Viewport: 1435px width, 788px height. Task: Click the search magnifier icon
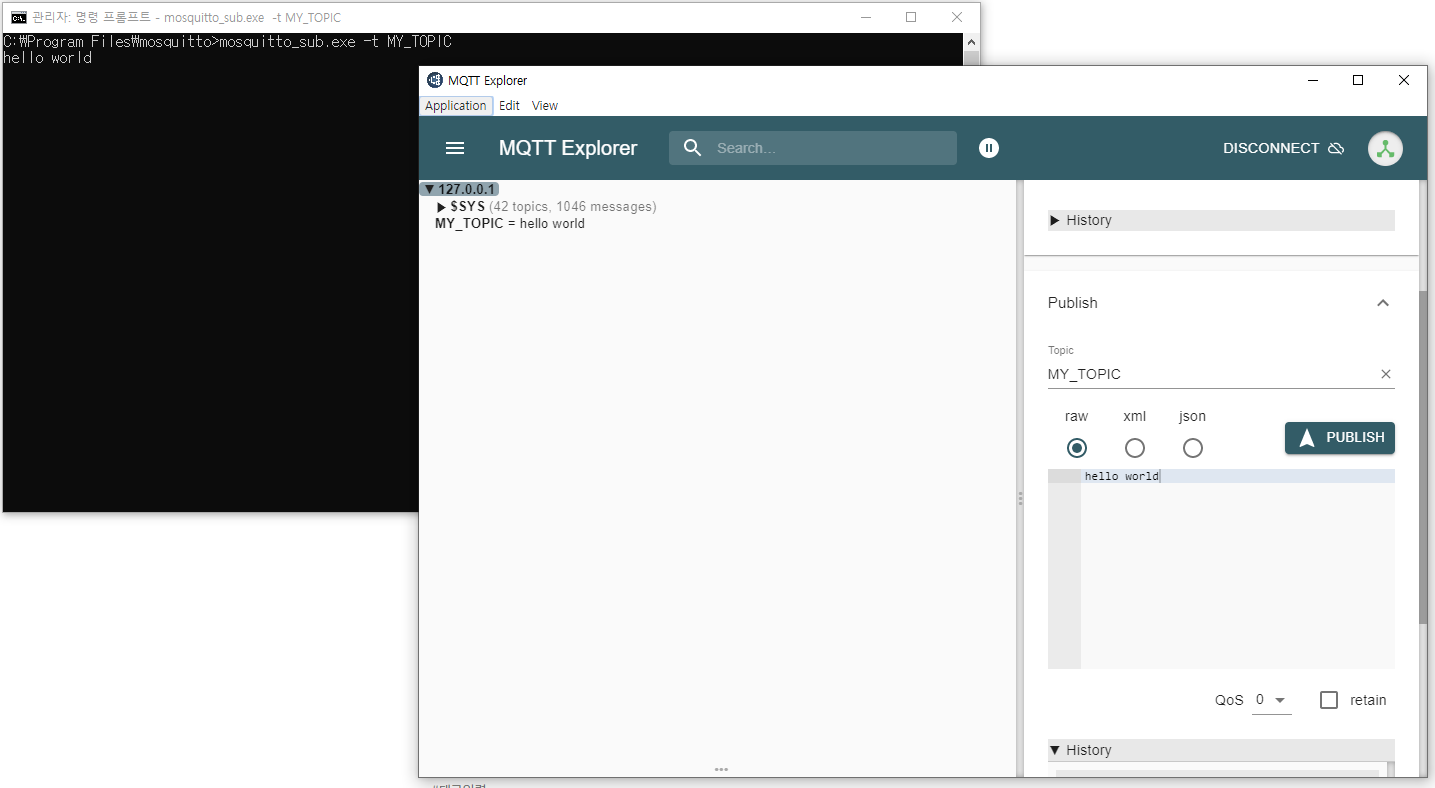(693, 148)
